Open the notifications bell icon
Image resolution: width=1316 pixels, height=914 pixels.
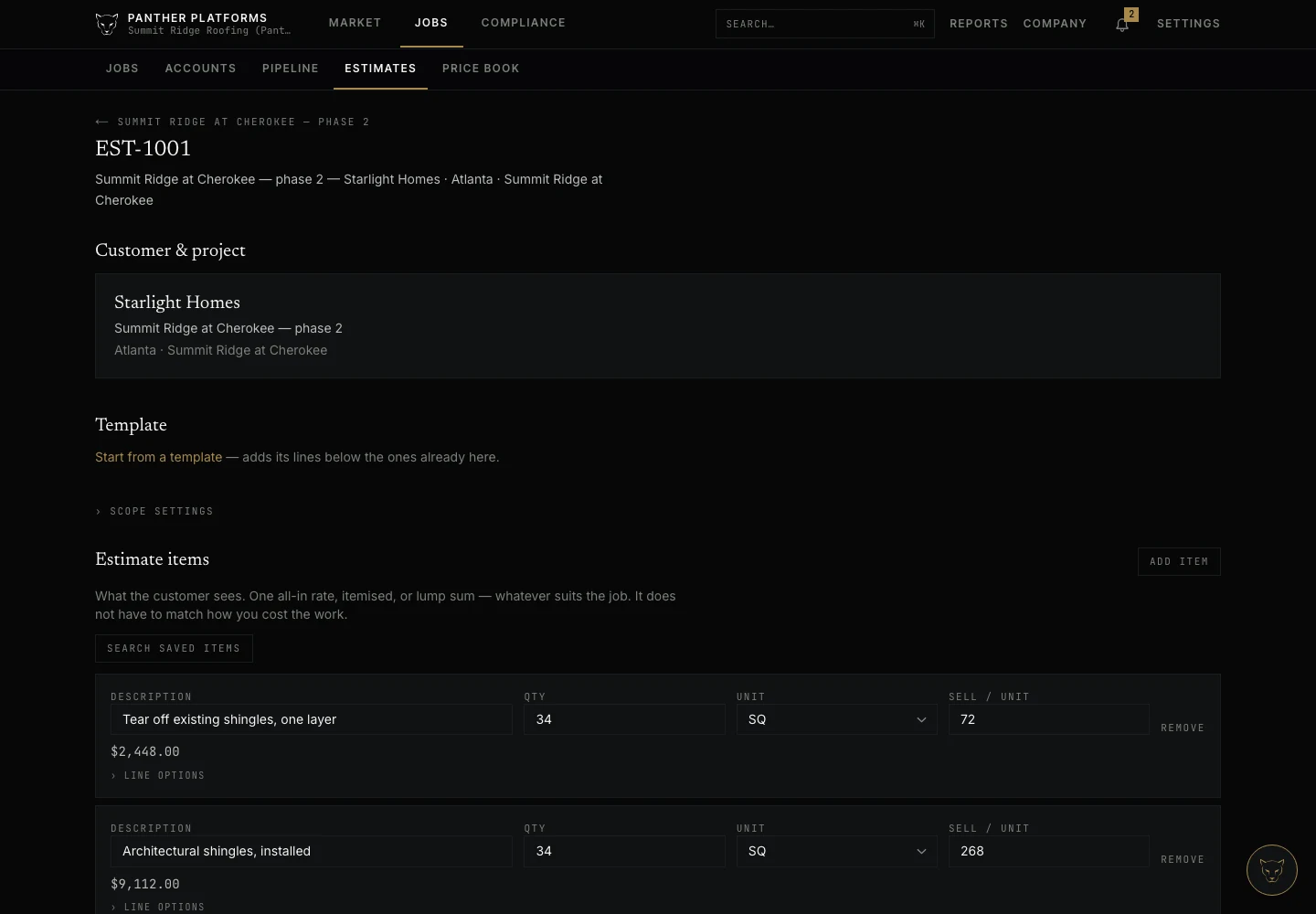click(1122, 25)
